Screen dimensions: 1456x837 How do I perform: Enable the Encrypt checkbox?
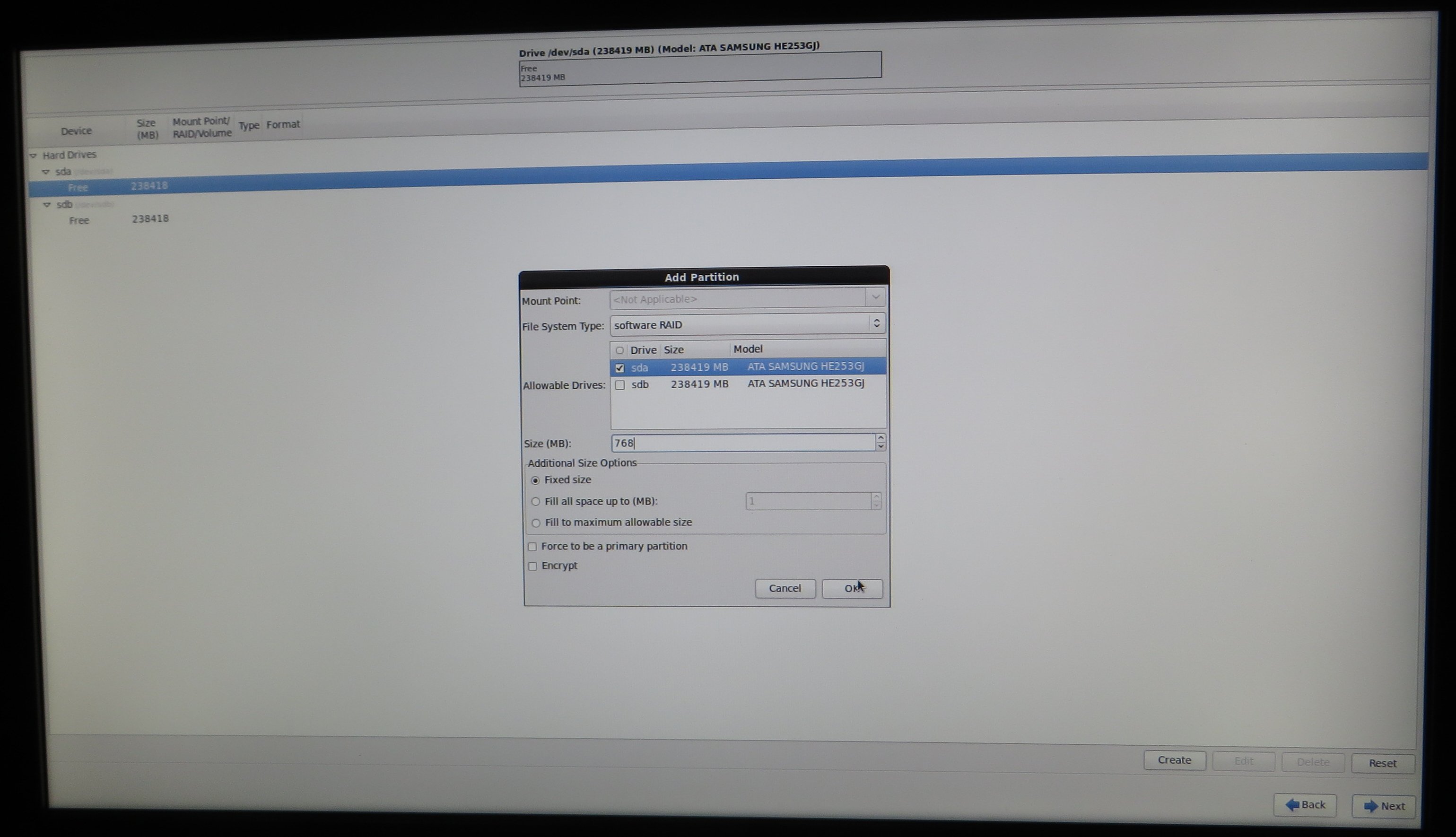(532, 566)
